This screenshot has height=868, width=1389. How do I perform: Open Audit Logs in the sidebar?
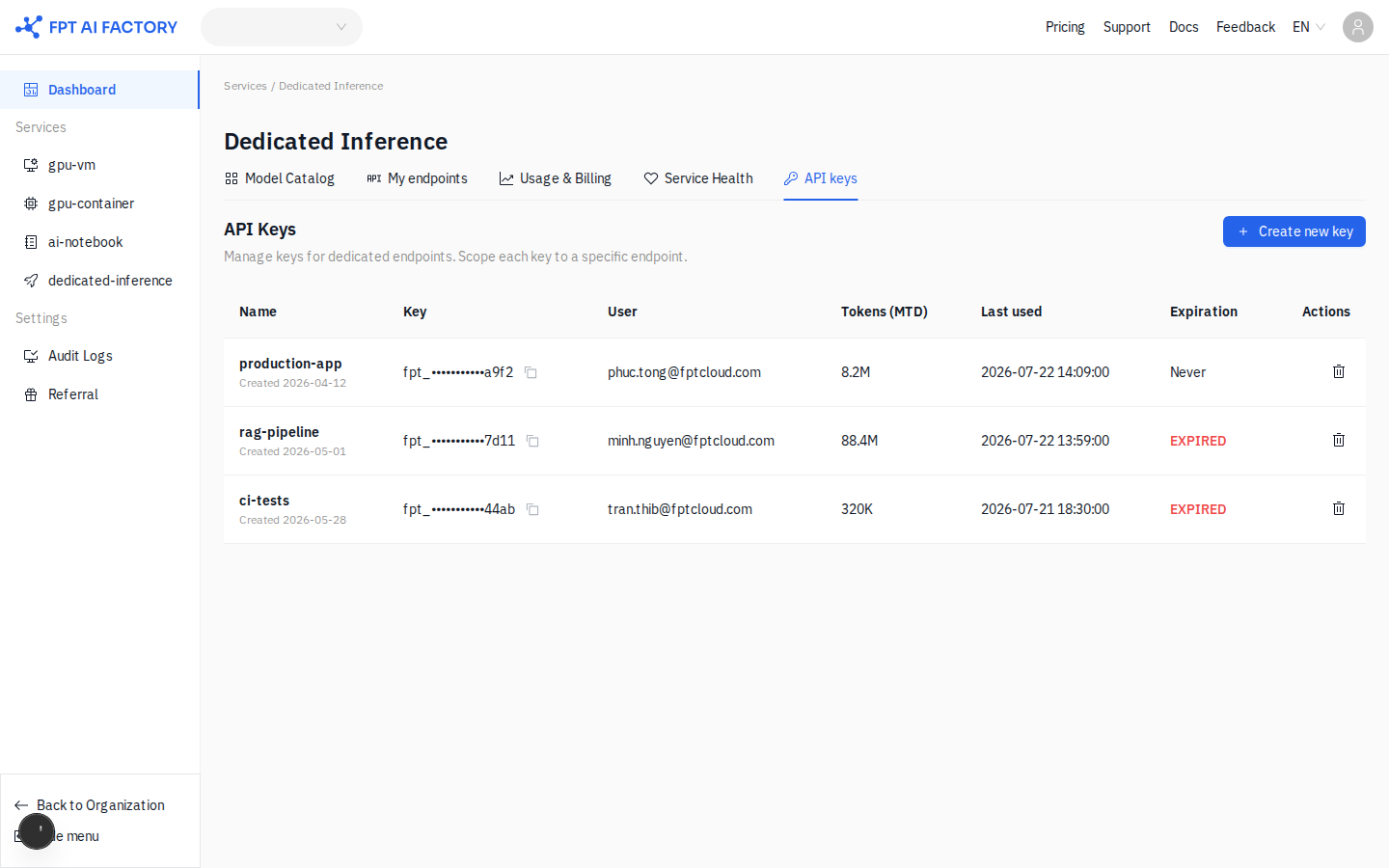pyautogui.click(x=99, y=356)
